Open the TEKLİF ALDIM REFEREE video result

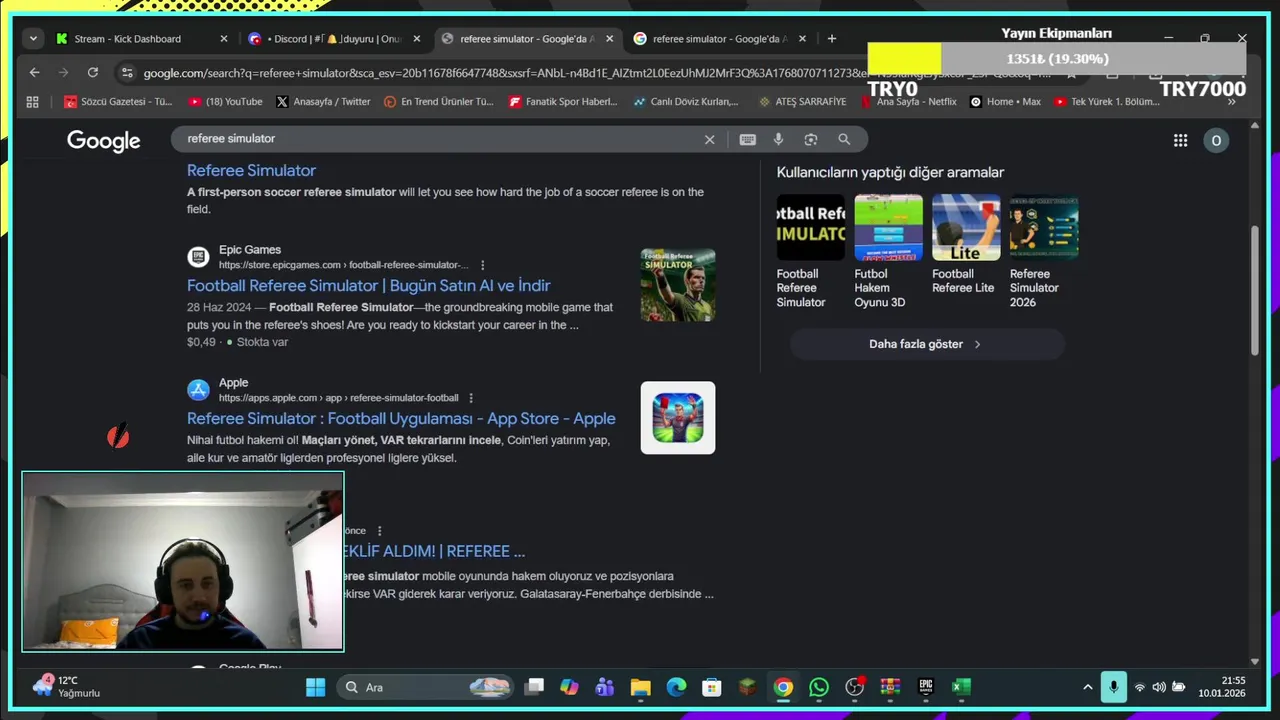pyautogui.click(x=434, y=551)
